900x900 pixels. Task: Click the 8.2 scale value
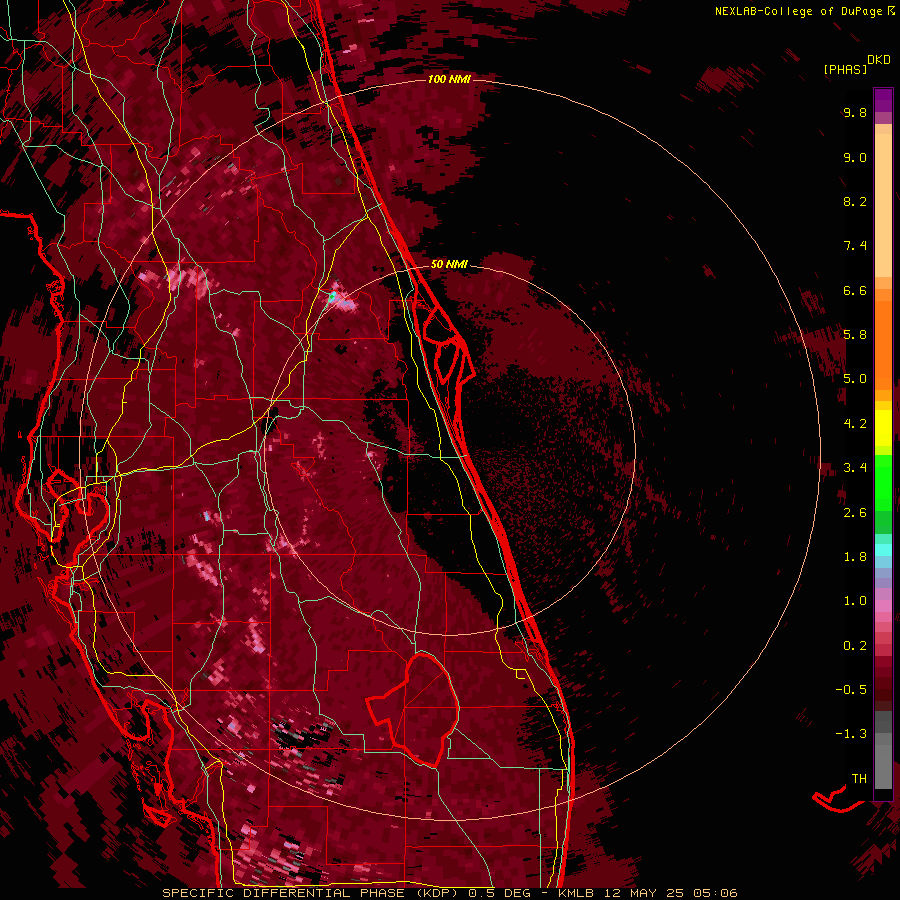click(855, 201)
